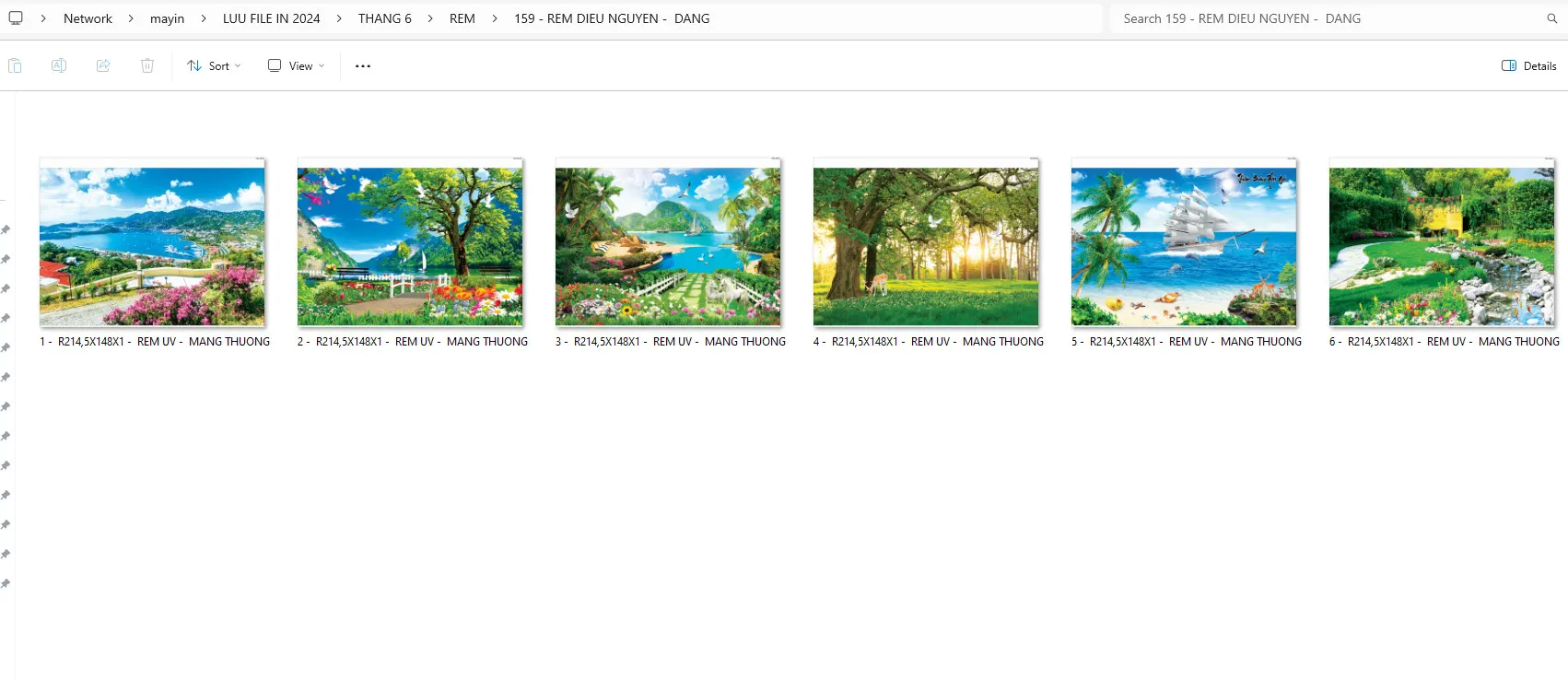
Task: Click the Paste icon in toolbar
Action: point(15,65)
